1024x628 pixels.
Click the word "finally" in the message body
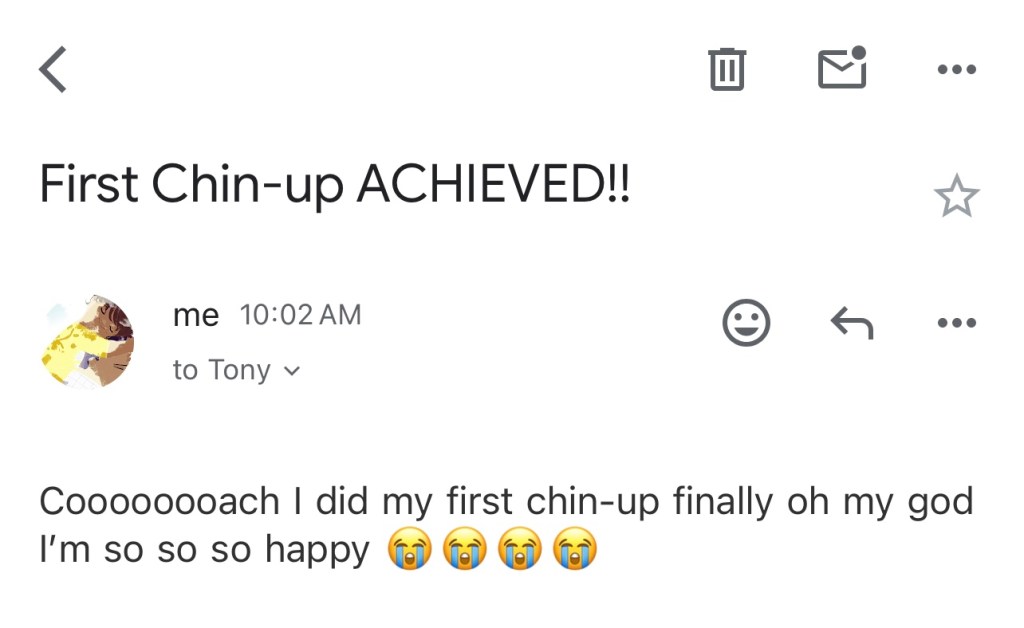(x=724, y=501)
